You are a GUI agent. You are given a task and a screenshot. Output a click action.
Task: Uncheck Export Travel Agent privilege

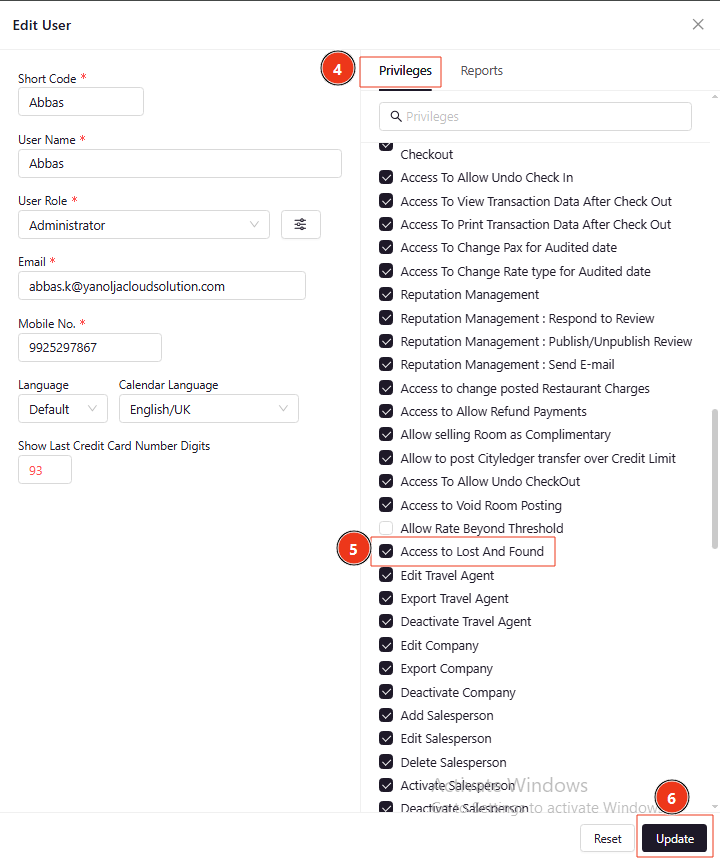coord(386,598)
